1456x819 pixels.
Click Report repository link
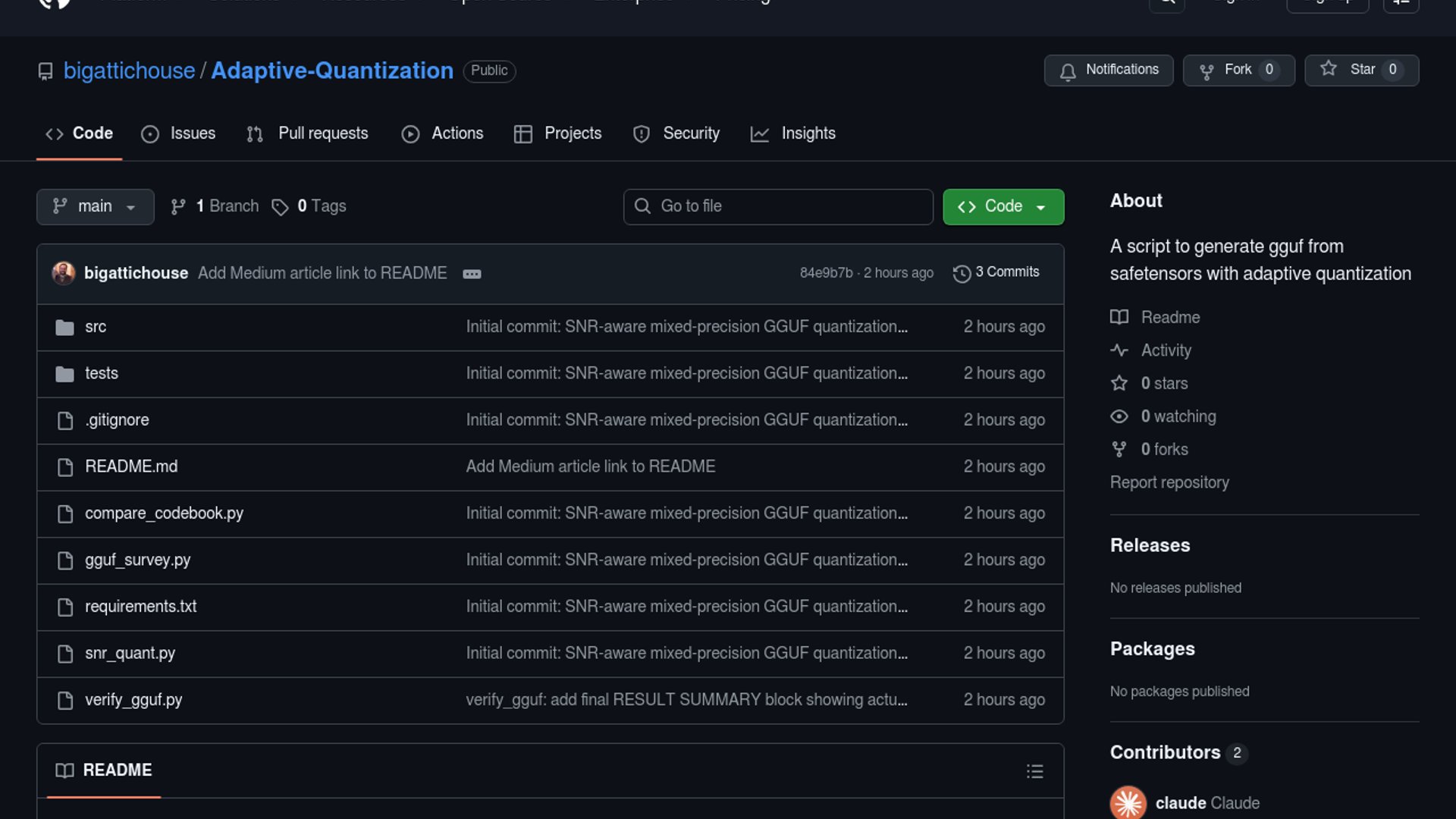click(1169, 482)
